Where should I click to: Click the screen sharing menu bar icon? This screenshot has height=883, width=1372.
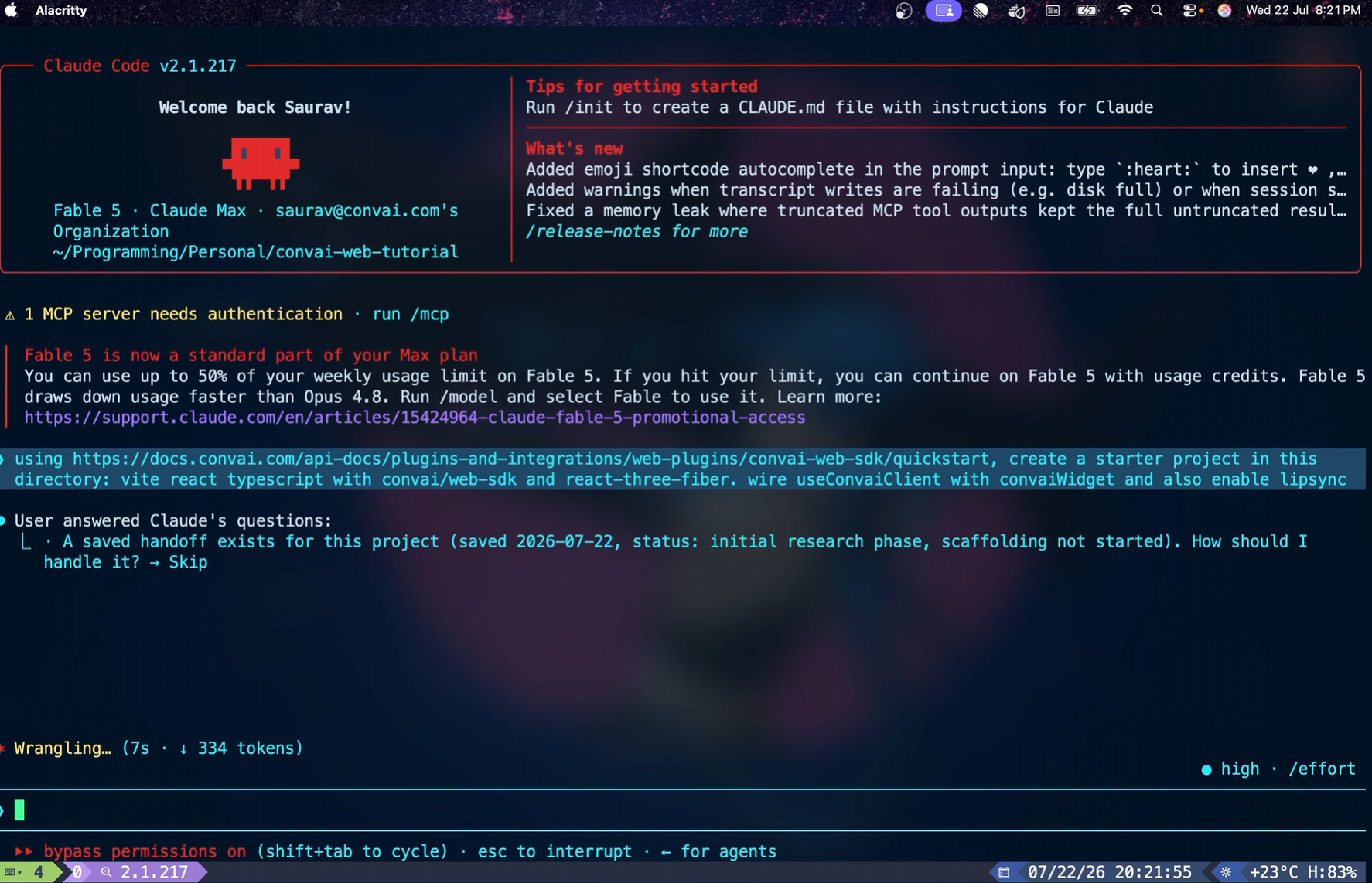[944, 11]
